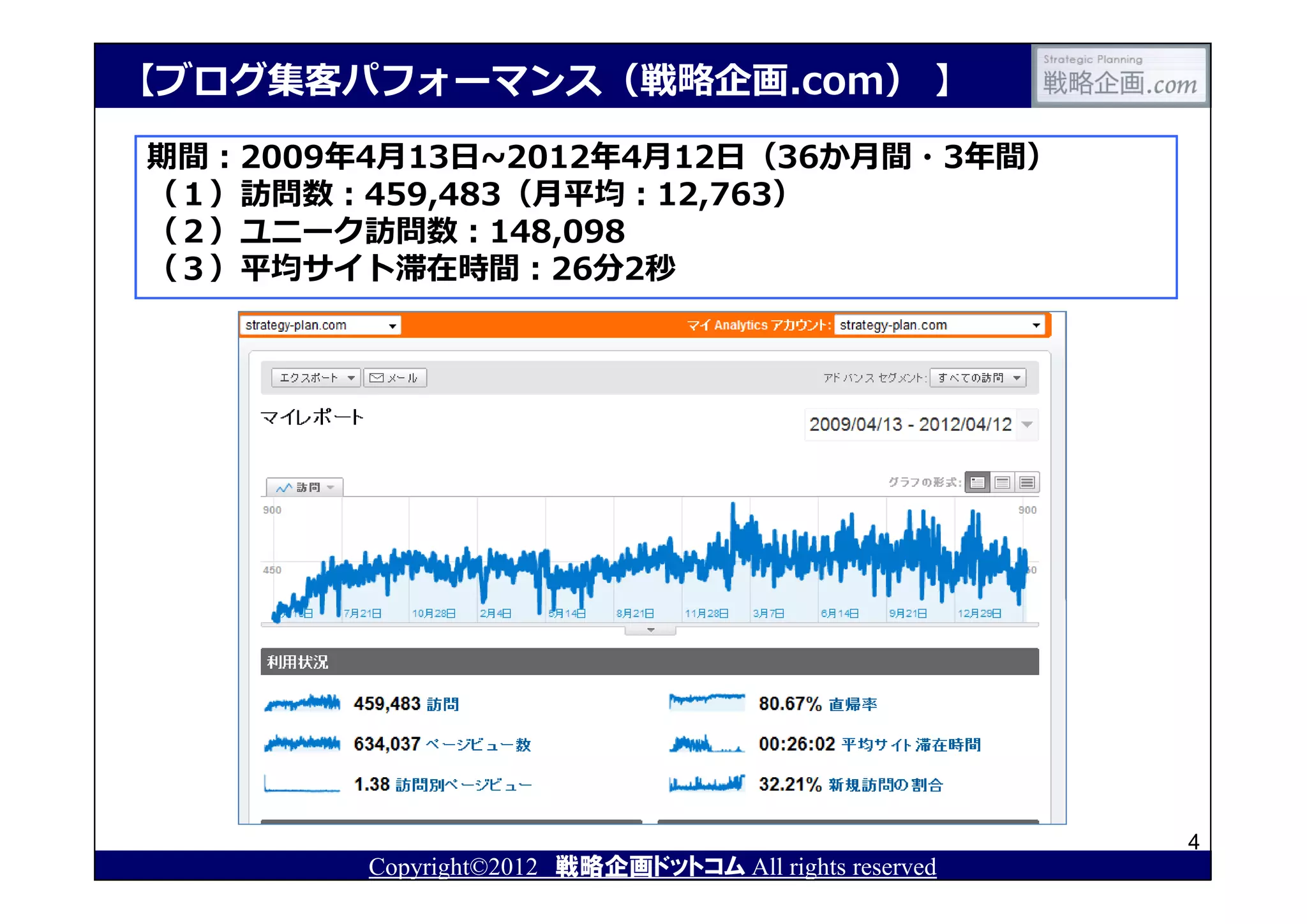Click the 10月28日 date label on chart
Screen dimensions: 1307x924
433,613
